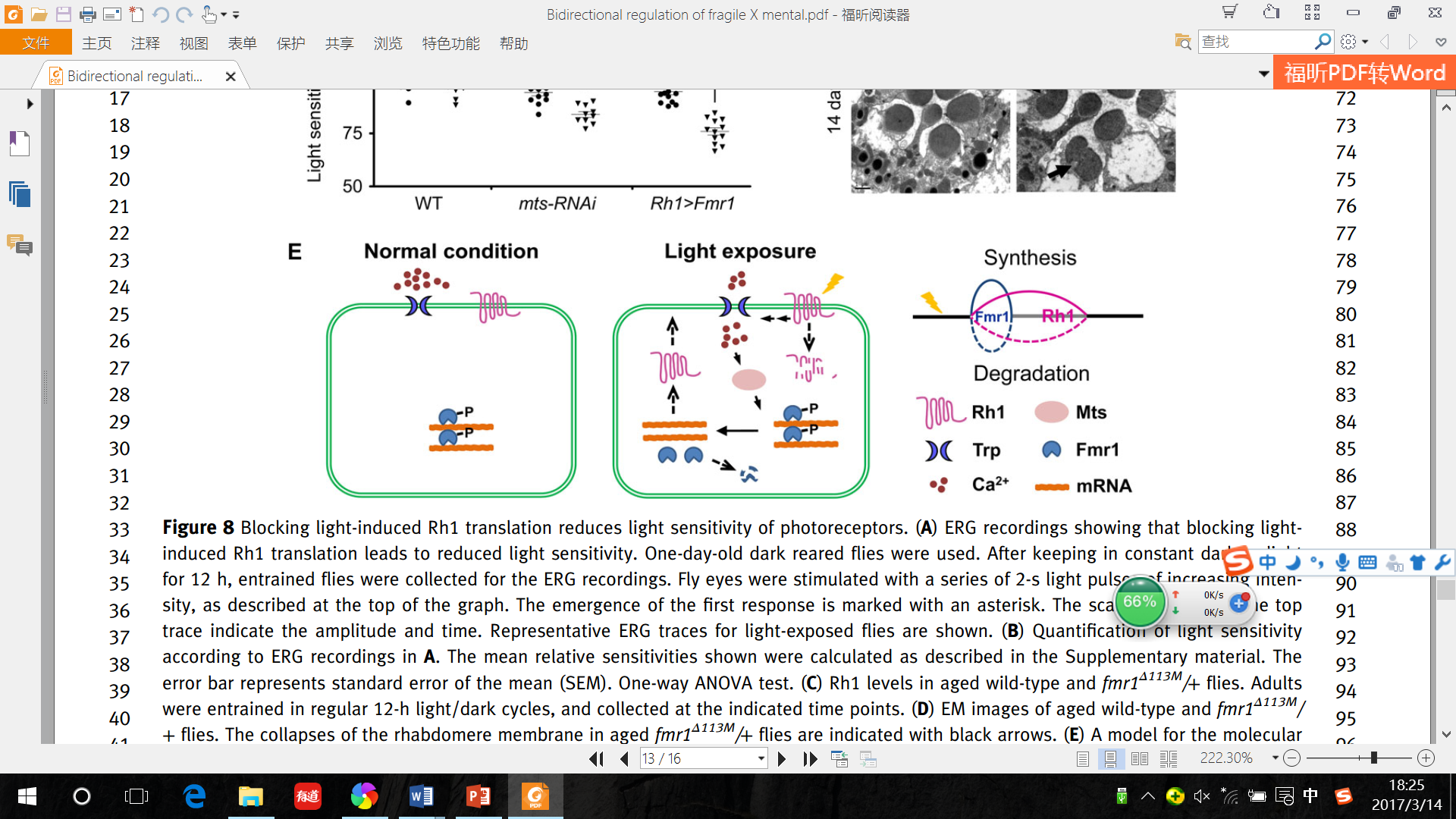The image size is (1456, 819).
Task: Switch to facing pages view
Action: pos(1139,759)
